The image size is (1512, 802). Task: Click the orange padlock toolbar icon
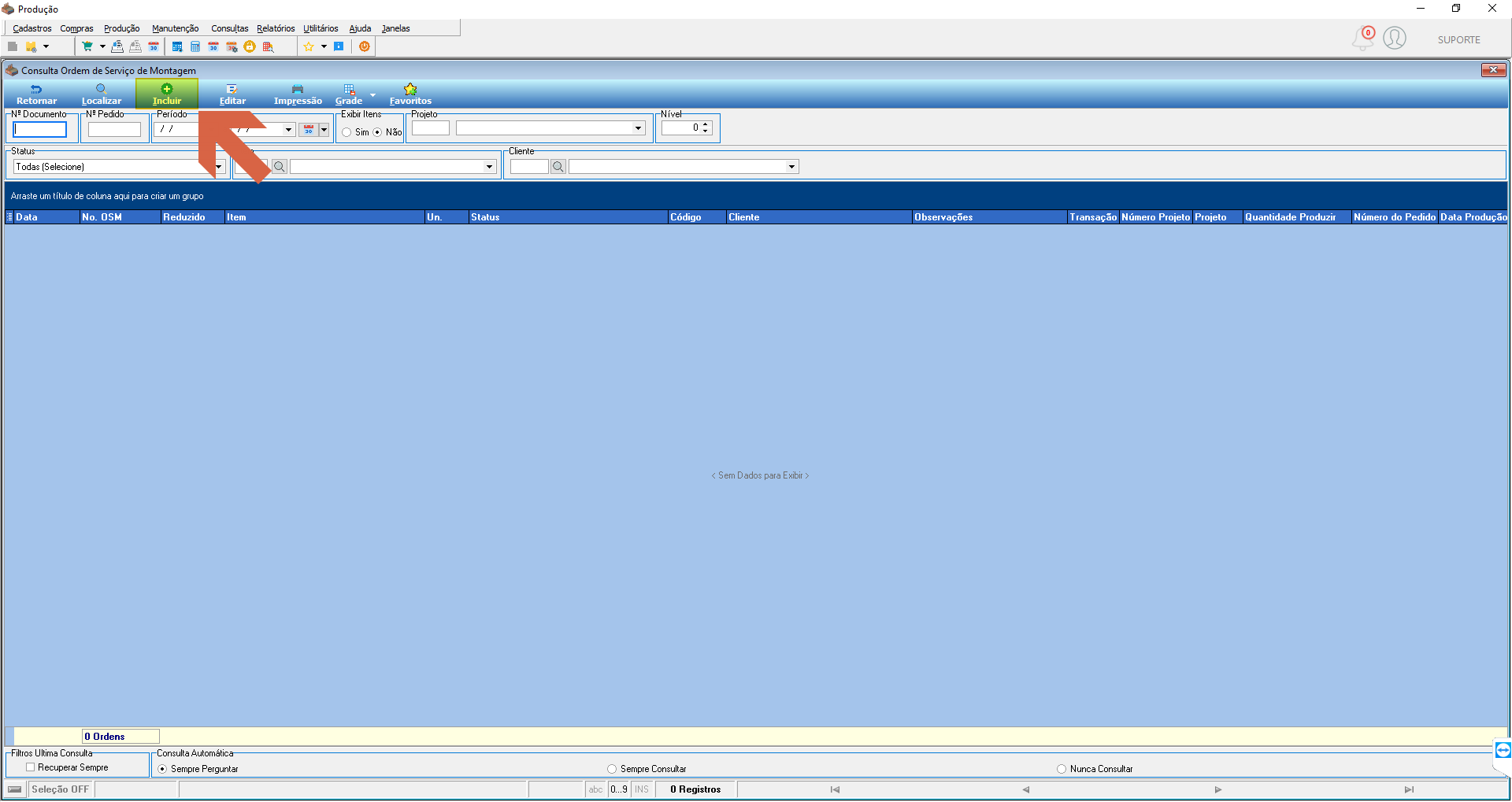[250, 46]
